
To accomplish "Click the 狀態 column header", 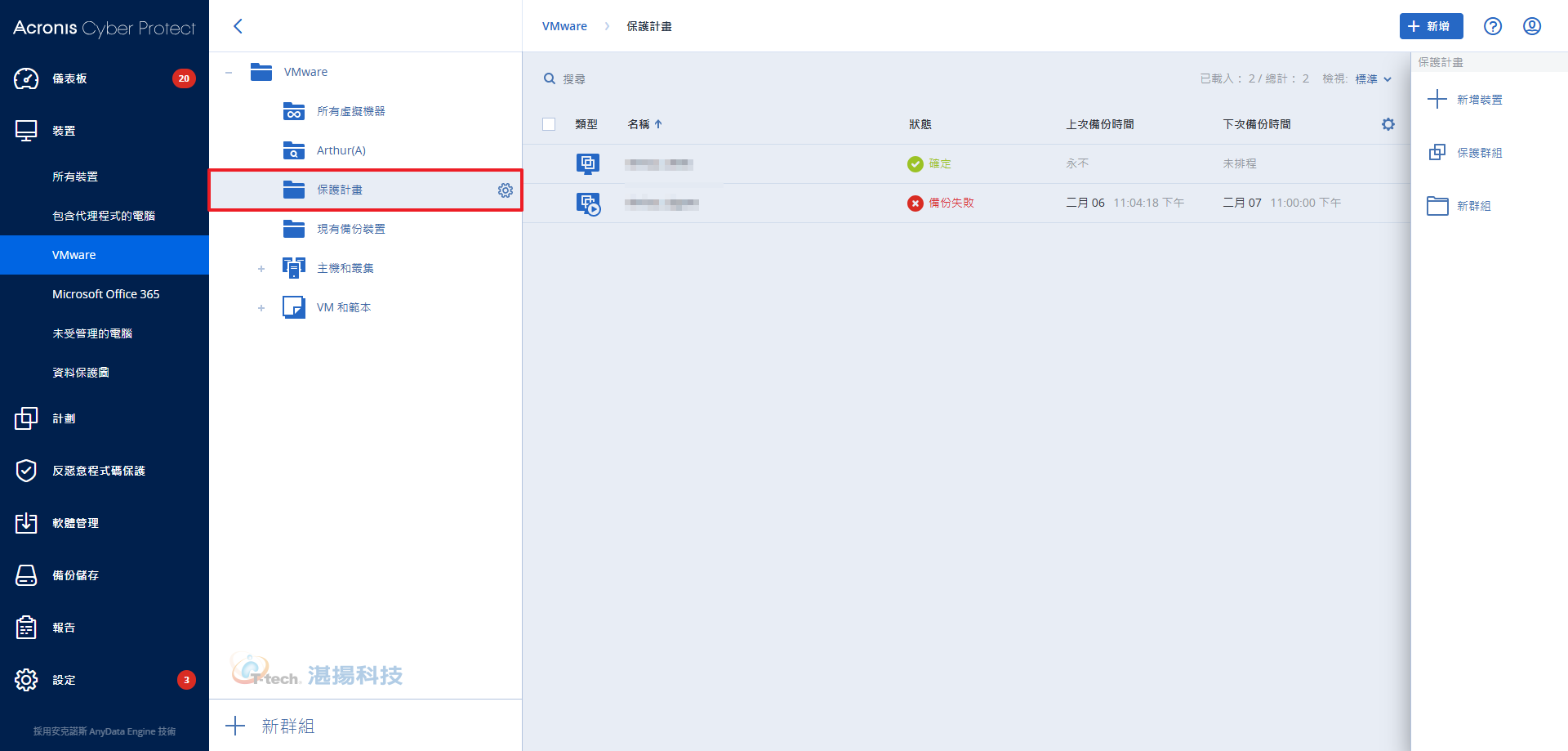I will (x=920, y=124).
